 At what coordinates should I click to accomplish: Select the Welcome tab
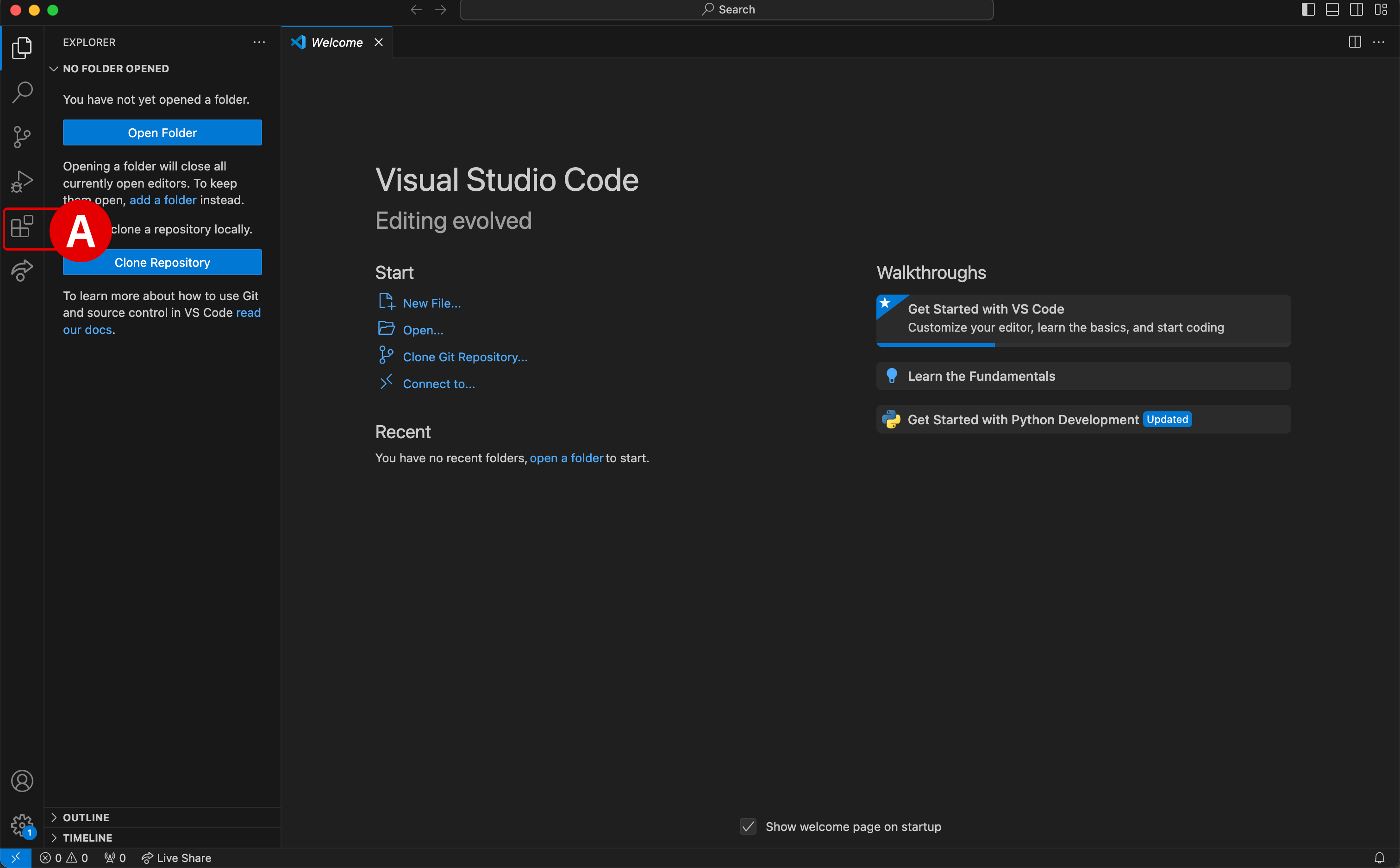point(336,43)
